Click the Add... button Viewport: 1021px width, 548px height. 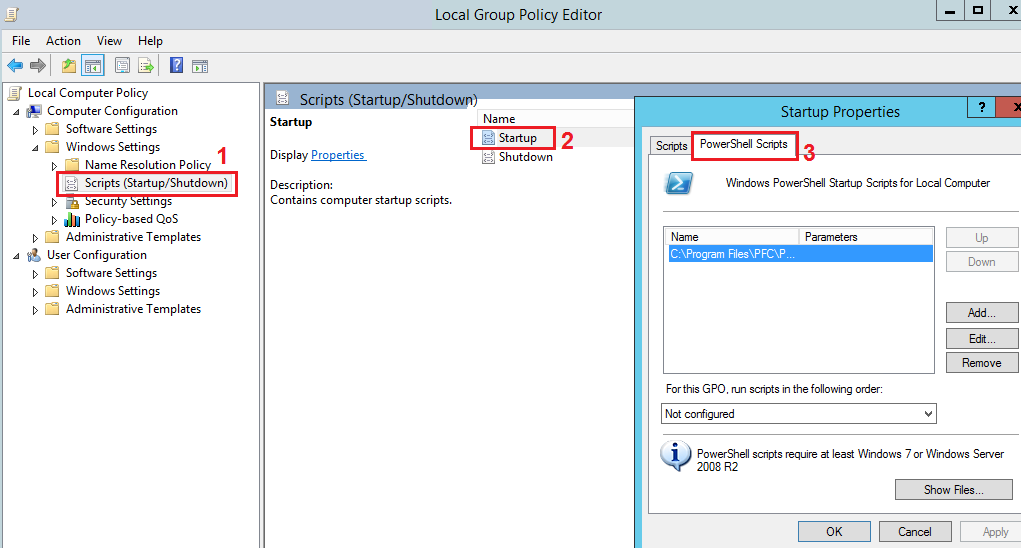click(x=981, y=313)
